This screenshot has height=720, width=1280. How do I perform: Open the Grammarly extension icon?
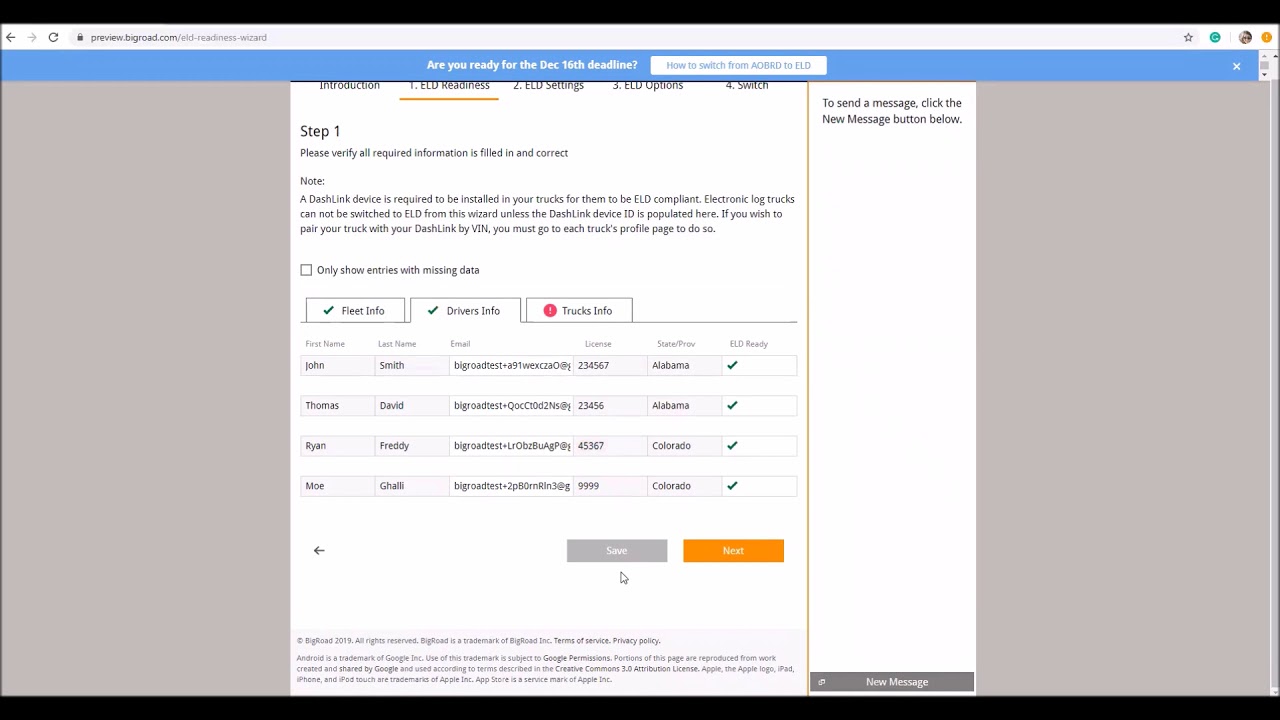coord(1215,37)
